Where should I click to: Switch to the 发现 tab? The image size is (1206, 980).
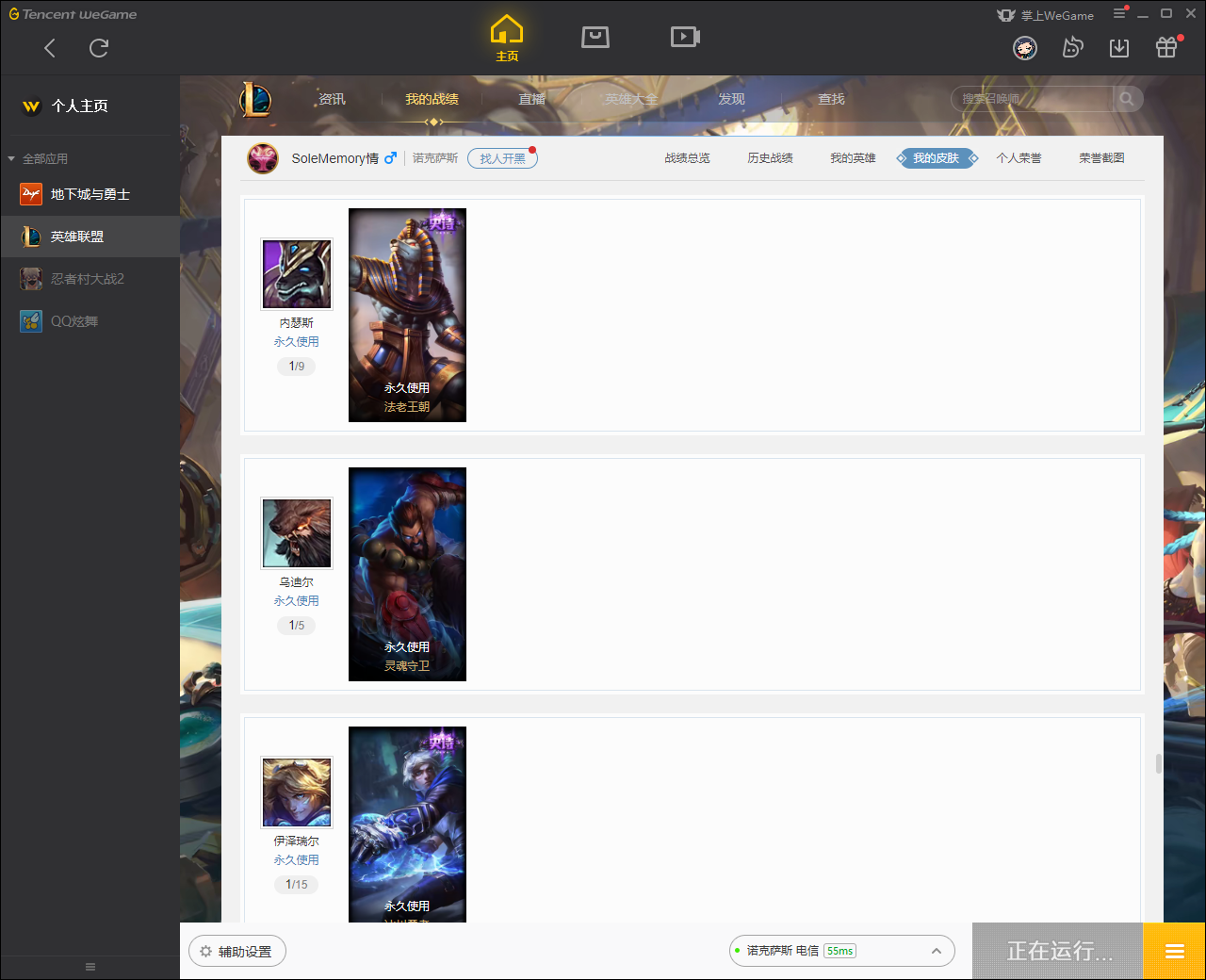coord(732,99)
